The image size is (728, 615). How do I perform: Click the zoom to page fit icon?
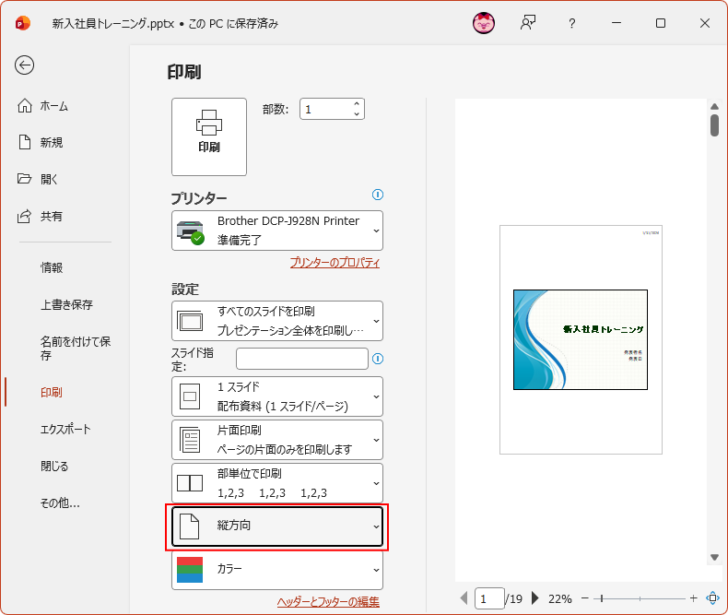713,598
